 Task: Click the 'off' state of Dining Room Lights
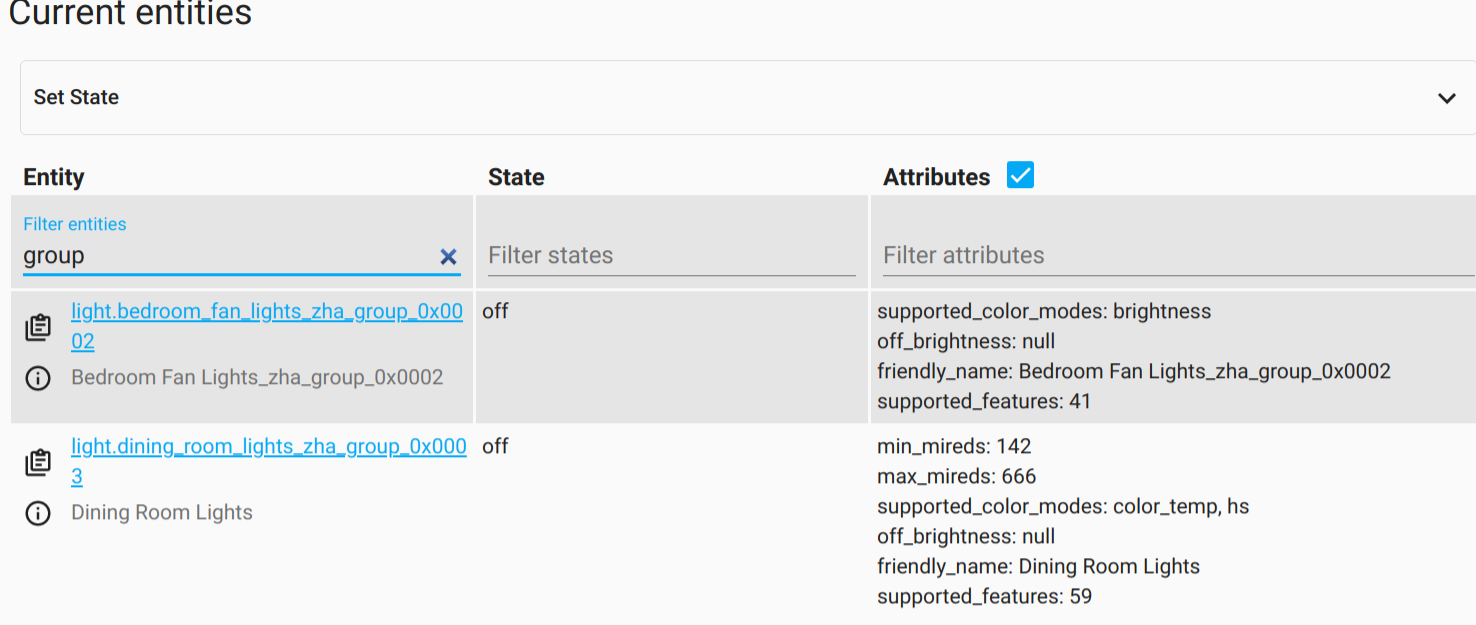pyautogui.click(x=494, y=446)
